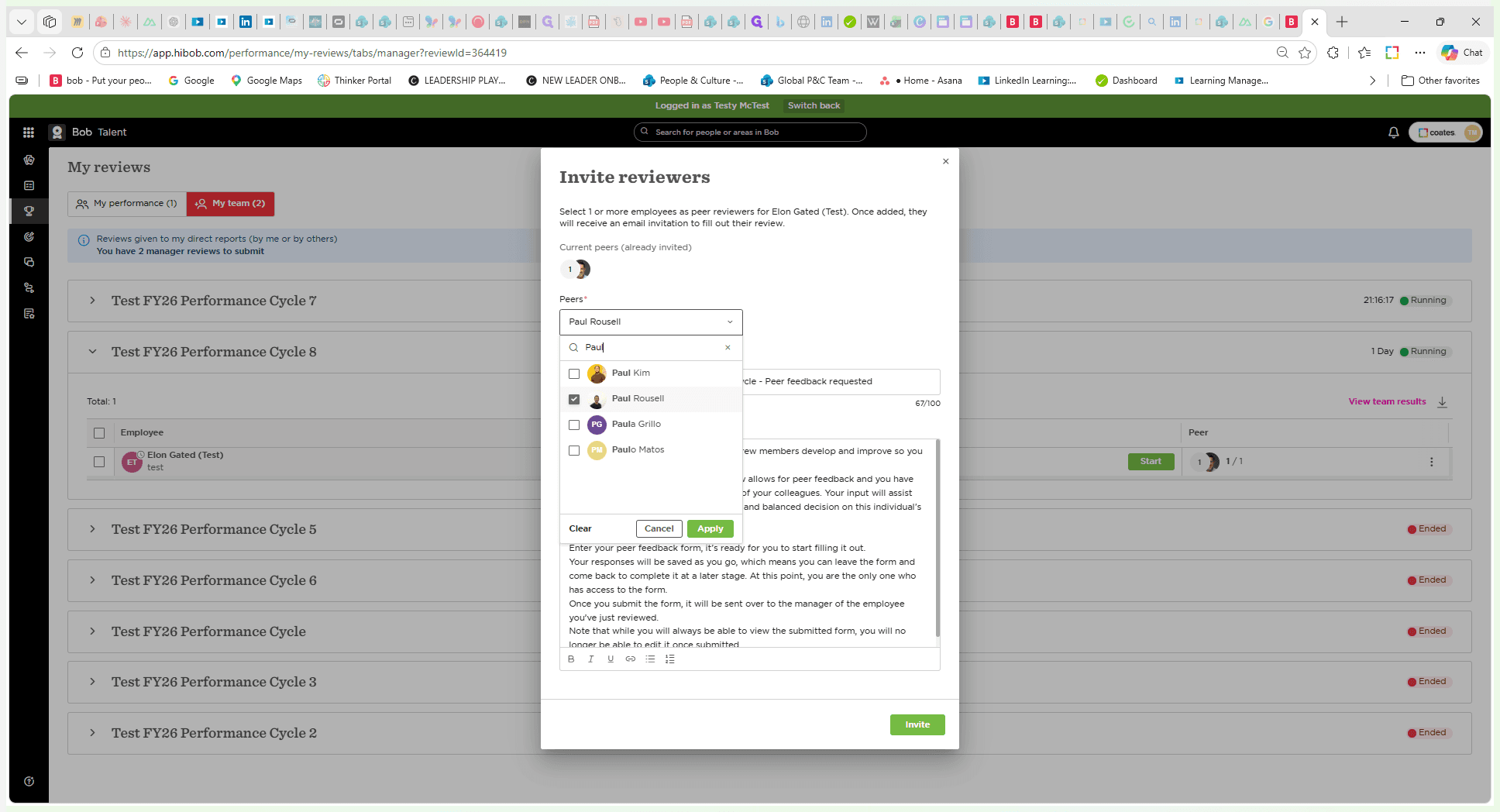The image size is (1500, 812).
Task: Toggle italic formatting in message editor
Action: click(x=591, y=659)
